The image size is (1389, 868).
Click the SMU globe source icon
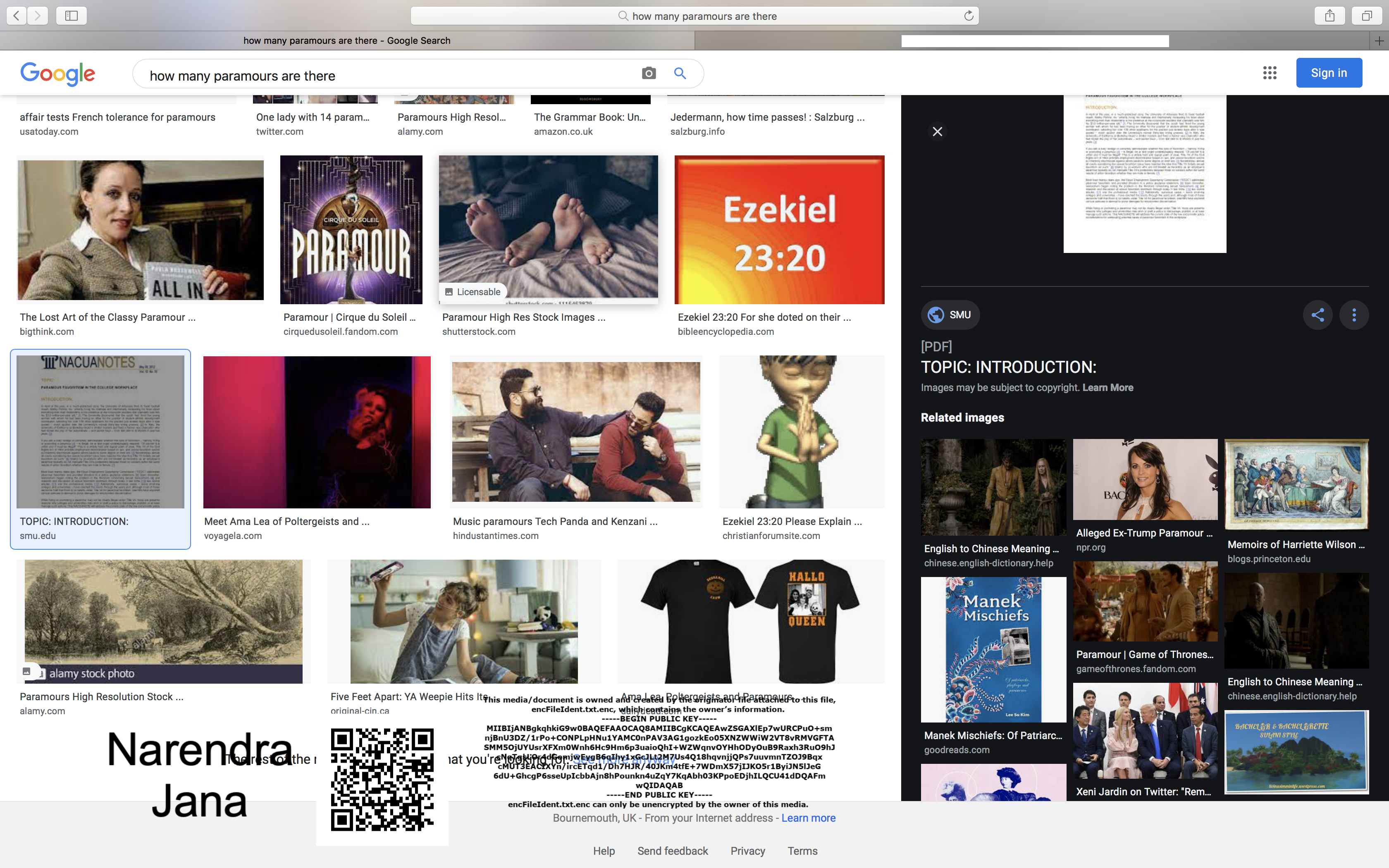(936, 315)
